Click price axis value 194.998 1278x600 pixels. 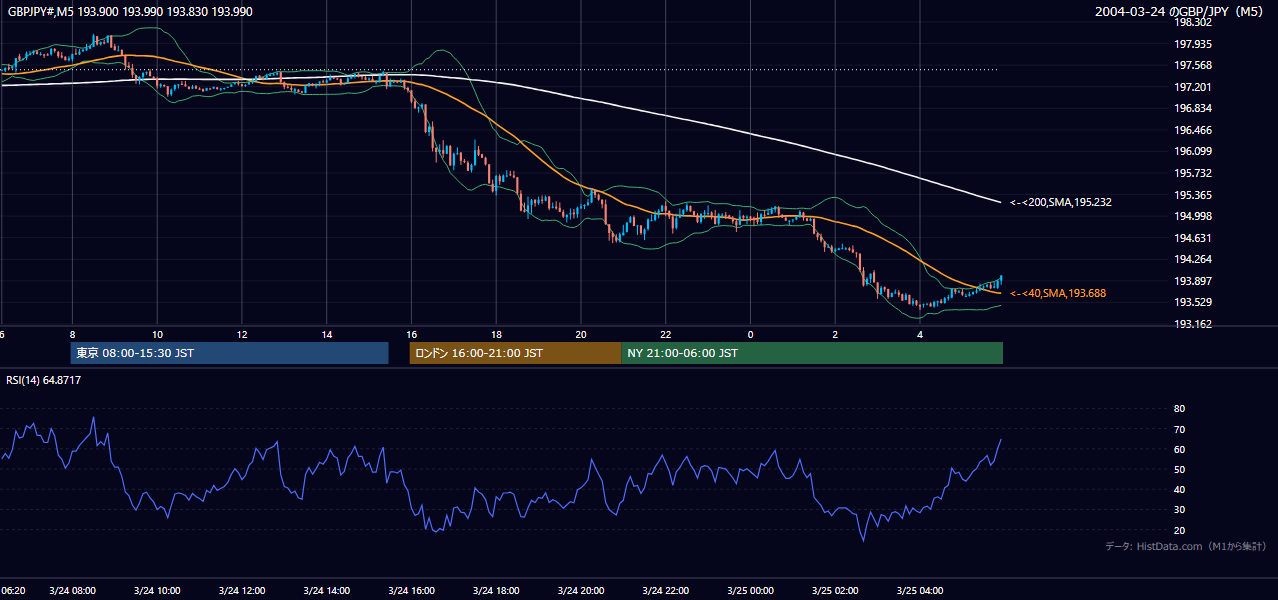pyautogui.click(x=1193, y=216)
